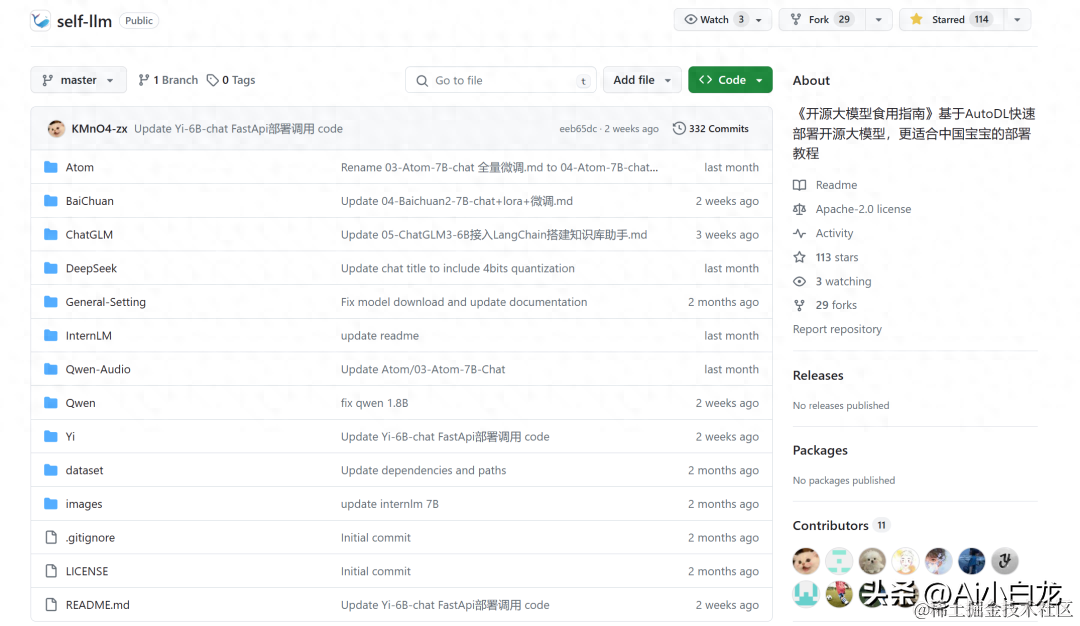The width and height of the screenshot is (1080, 626).
Task: Open the Watch notifications dropdown arrow
Action: pos(759,20)
